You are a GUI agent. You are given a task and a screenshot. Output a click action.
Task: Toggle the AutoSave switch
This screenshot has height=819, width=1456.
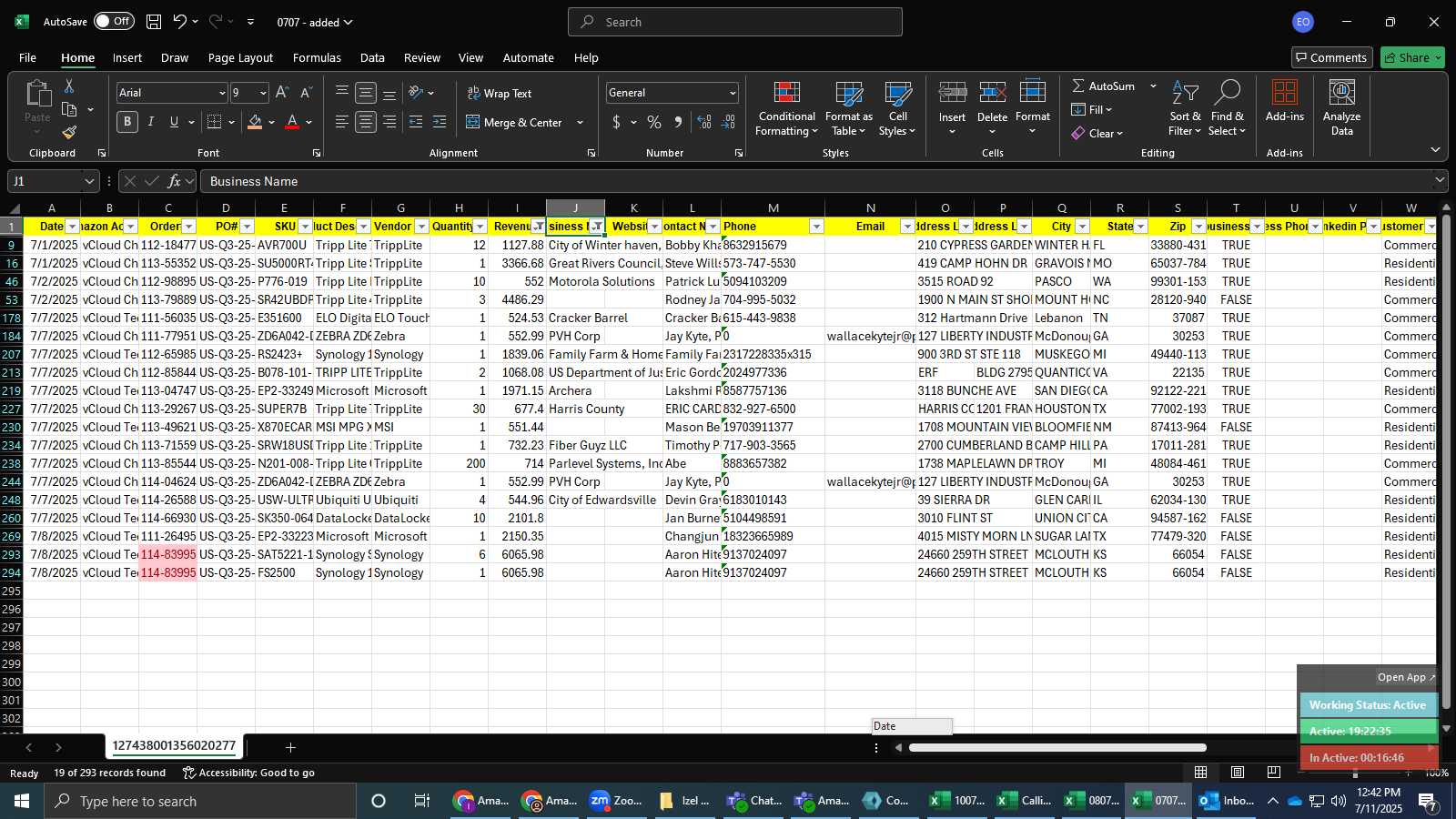pyautogui.click(x=114, y=22)
